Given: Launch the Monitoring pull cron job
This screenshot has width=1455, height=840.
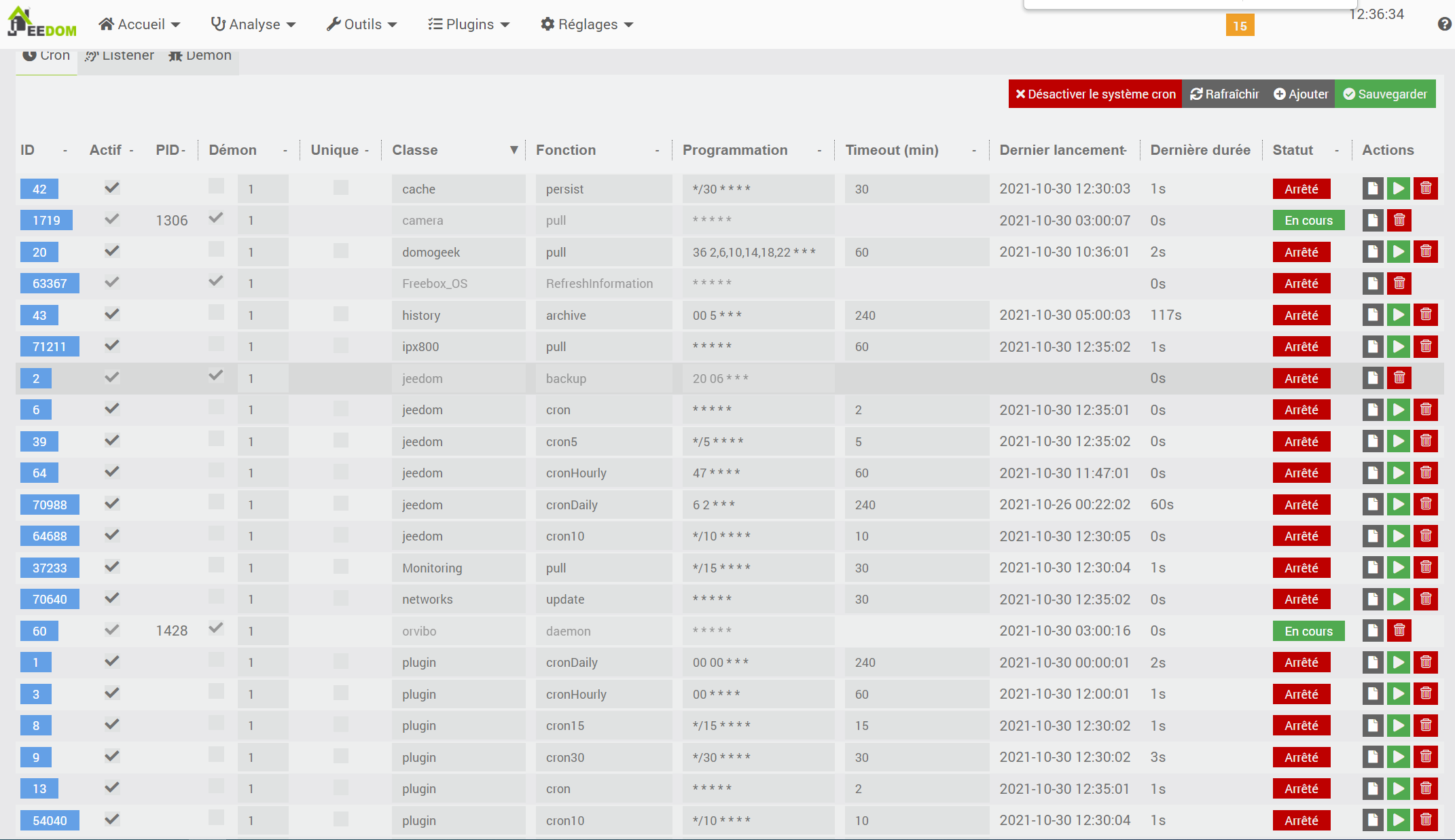Looking at the screenshot, I should 1398,568.
